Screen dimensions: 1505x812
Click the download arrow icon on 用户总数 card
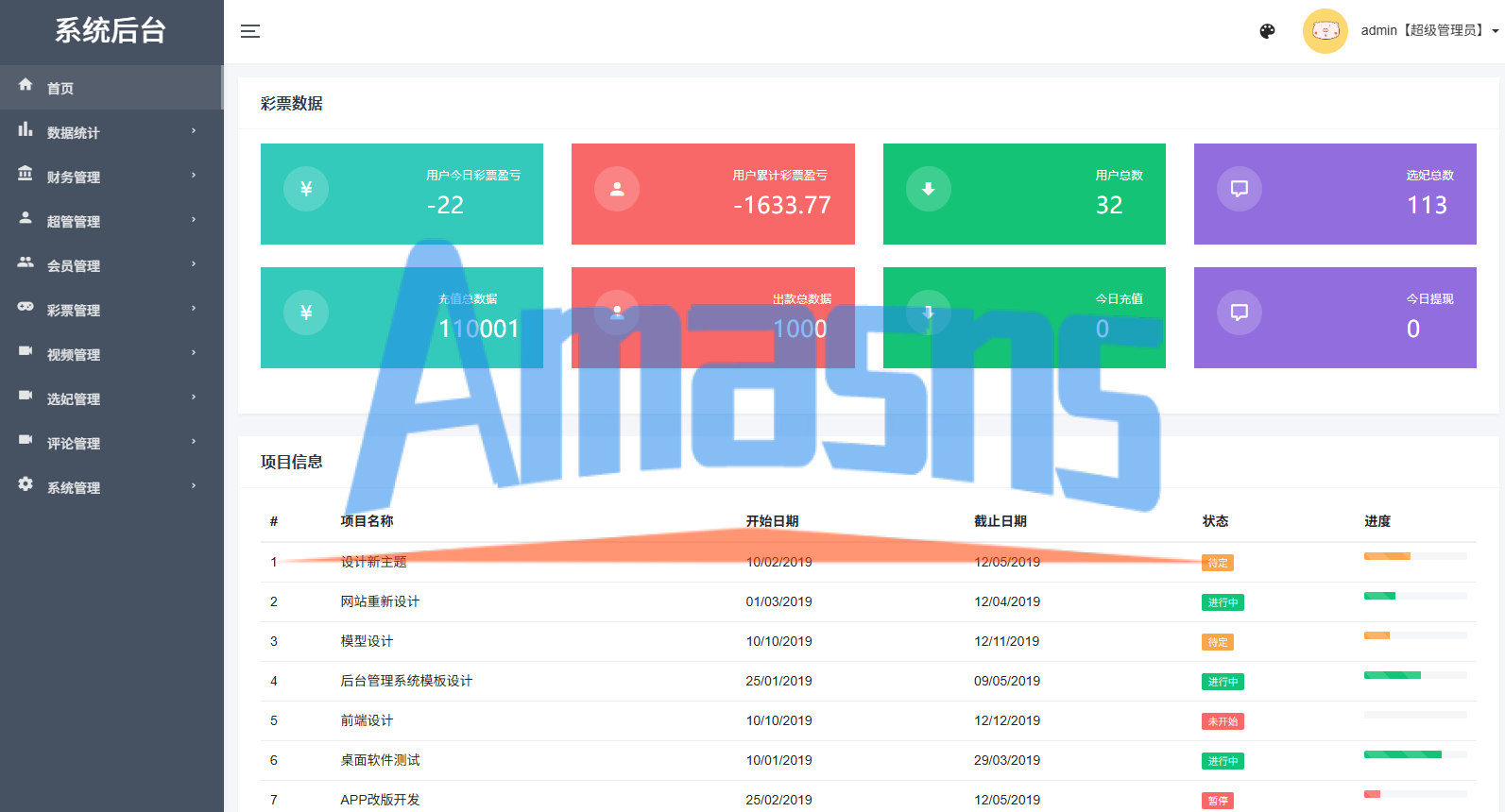929,189
